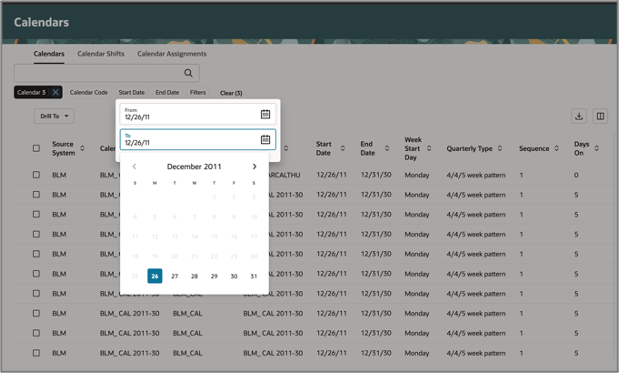Click the search magnifier icon

[x=188, y=73]
